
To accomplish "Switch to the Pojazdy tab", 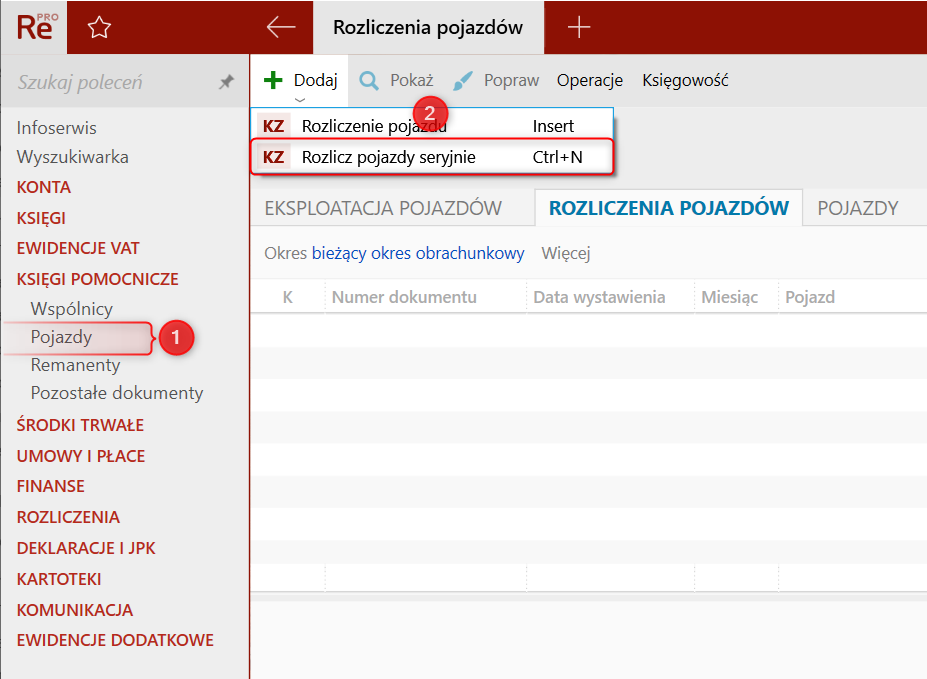I will point(858,208).
